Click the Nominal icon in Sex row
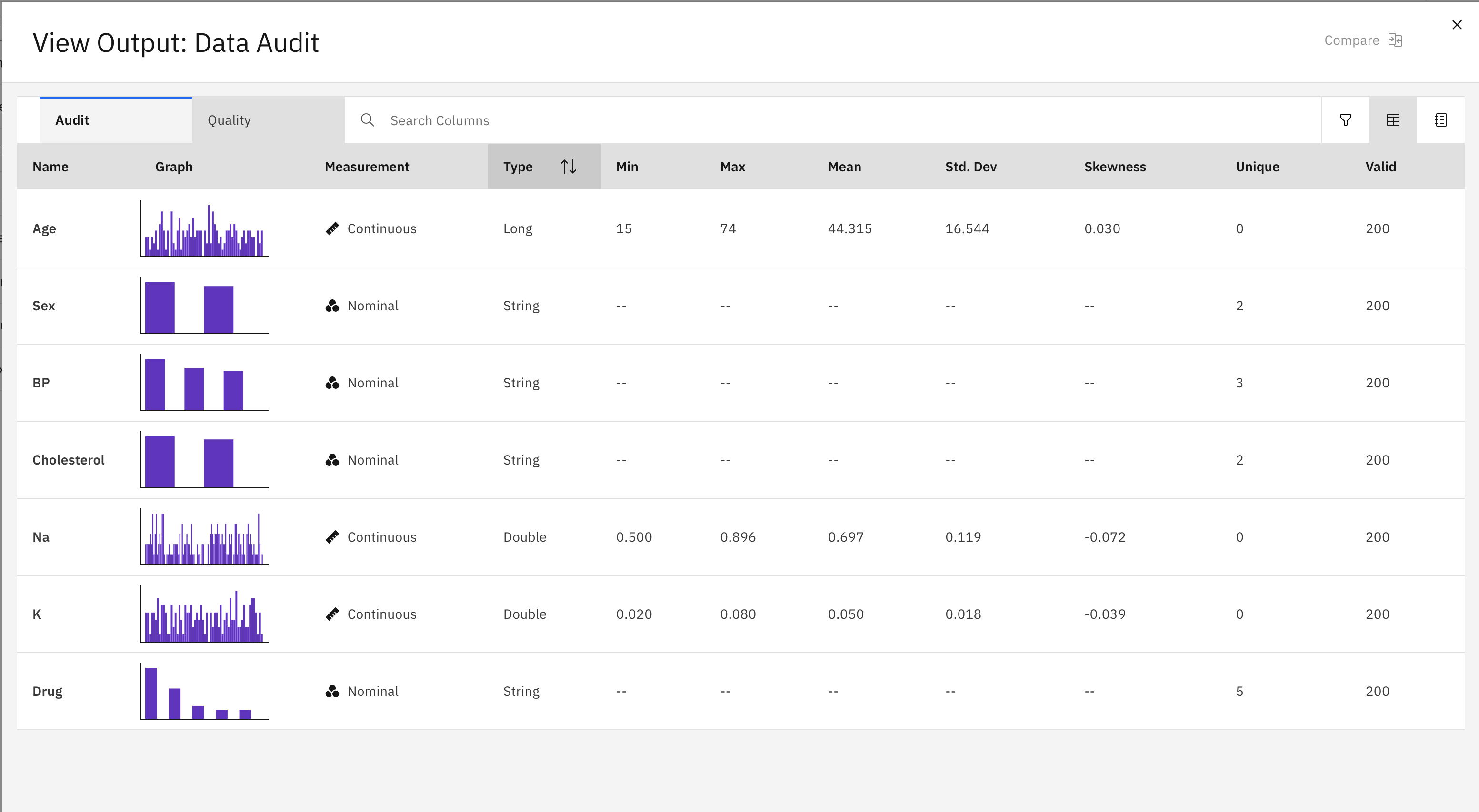 (332, 306)
